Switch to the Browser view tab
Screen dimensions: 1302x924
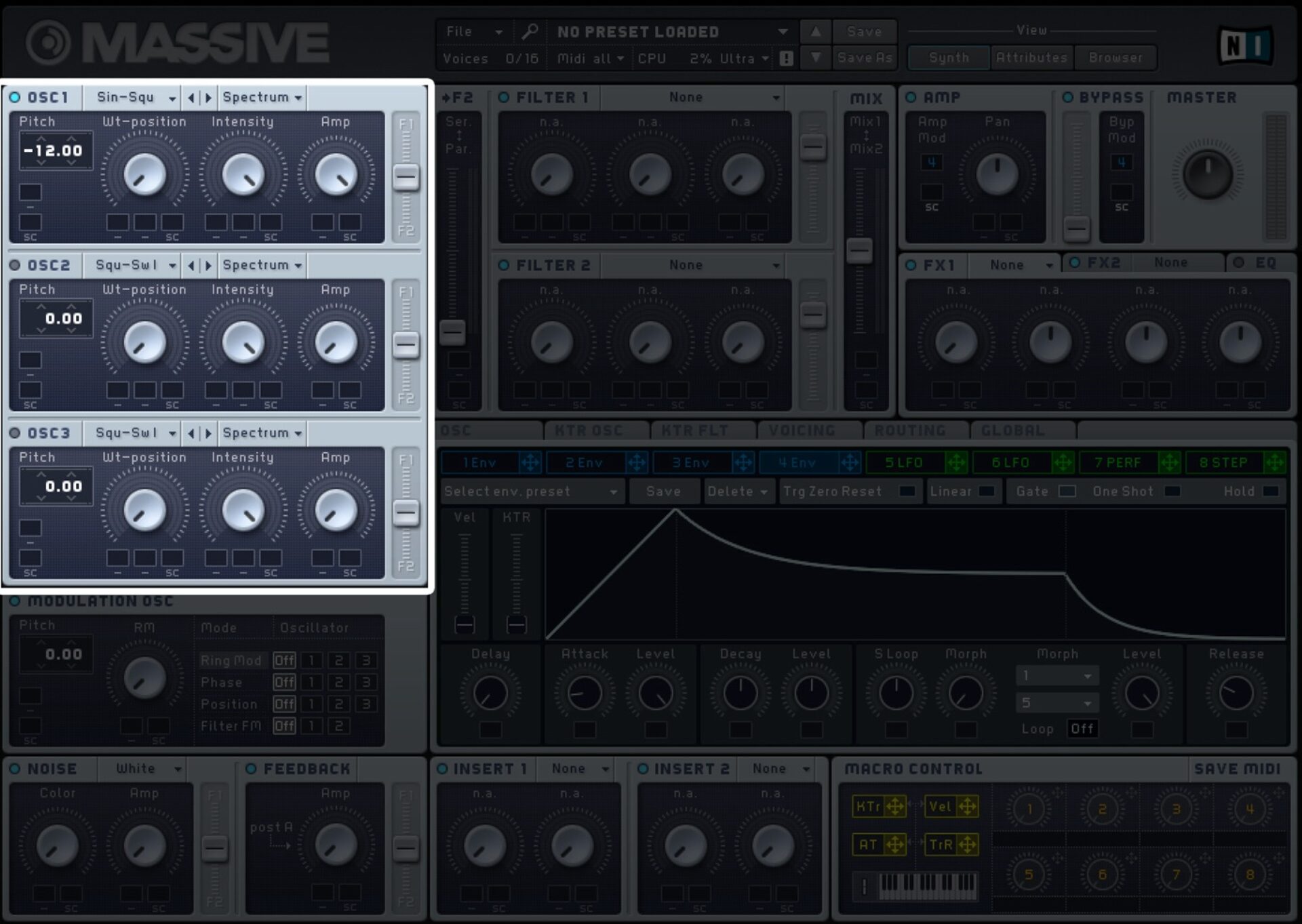[1116, 58]
